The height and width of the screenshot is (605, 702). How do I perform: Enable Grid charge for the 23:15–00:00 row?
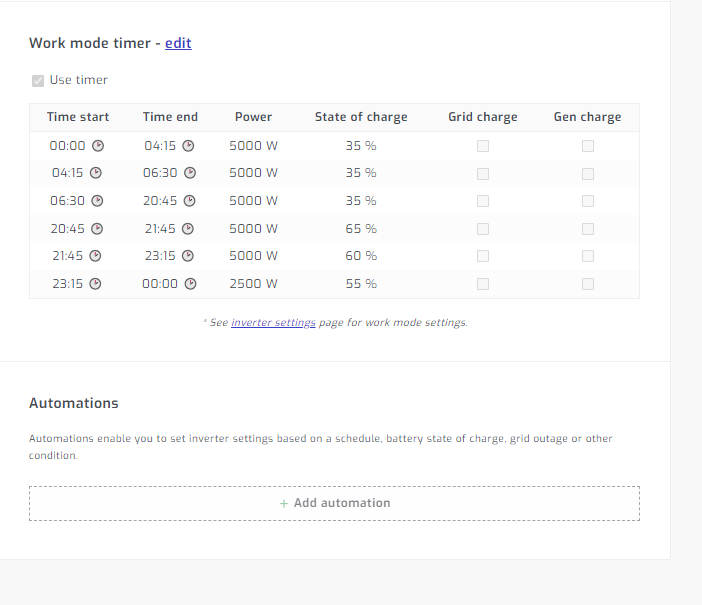click(x=483, y=284)
